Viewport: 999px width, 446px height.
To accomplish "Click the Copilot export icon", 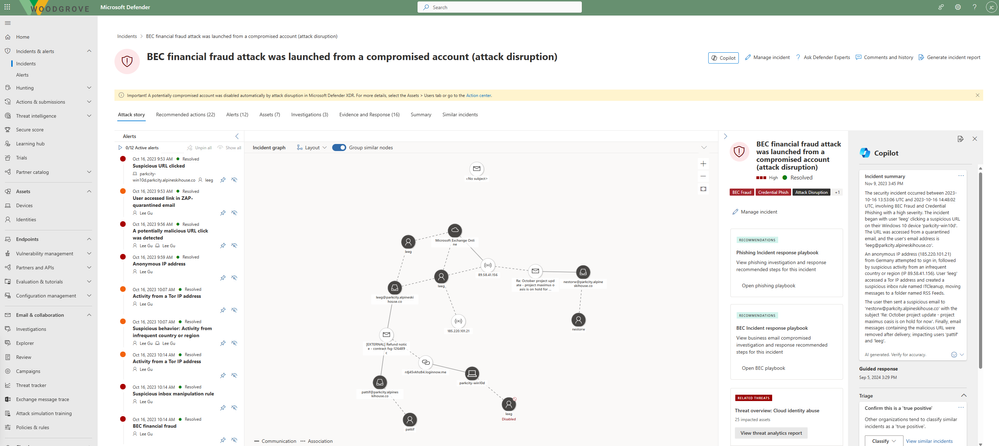I will [x=960, y=138].
